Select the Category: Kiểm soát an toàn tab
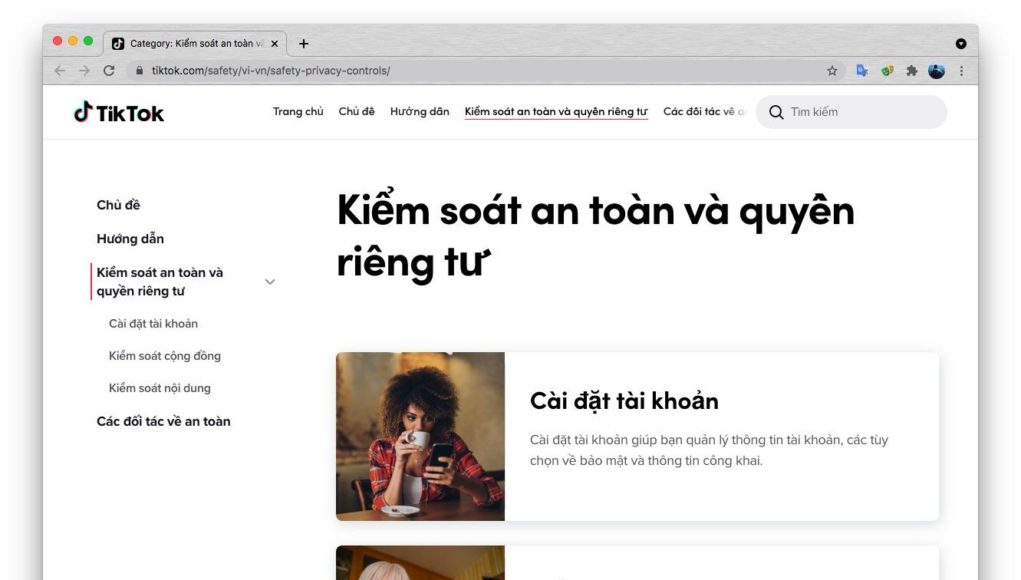 point(195,44)
